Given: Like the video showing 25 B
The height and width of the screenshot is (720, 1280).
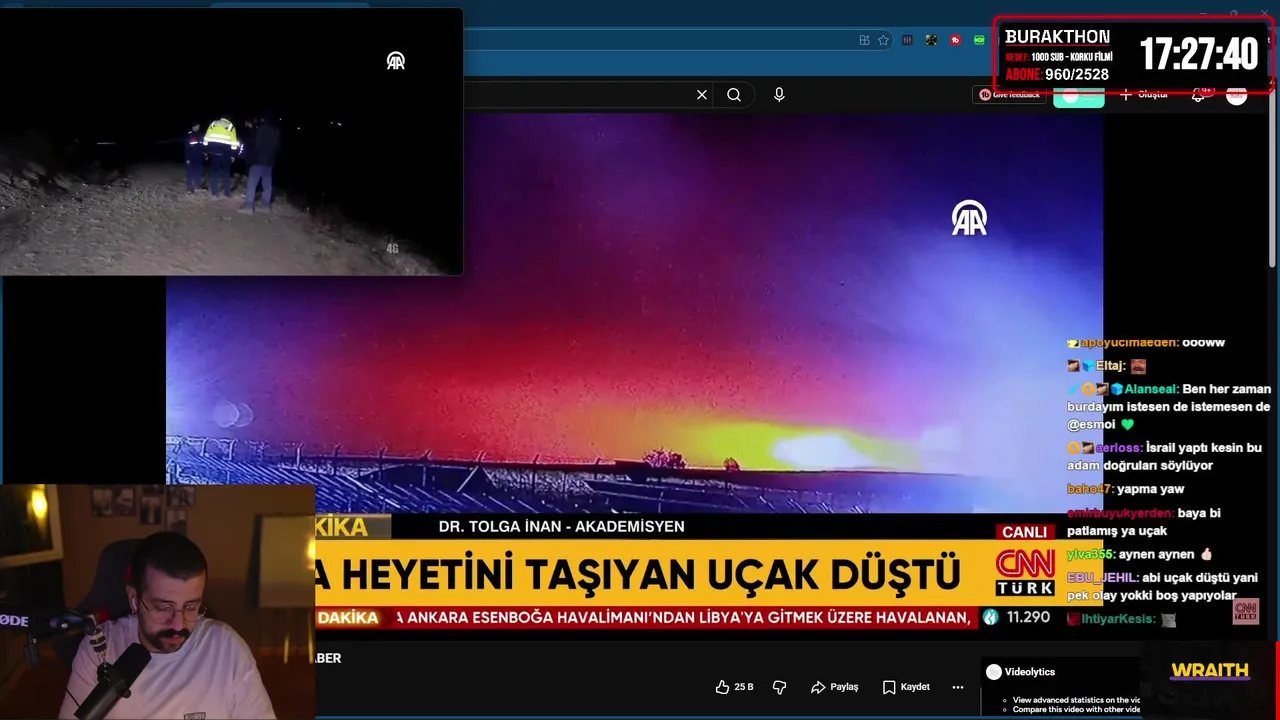Looking at the screenshot, I should pos(734,687).
